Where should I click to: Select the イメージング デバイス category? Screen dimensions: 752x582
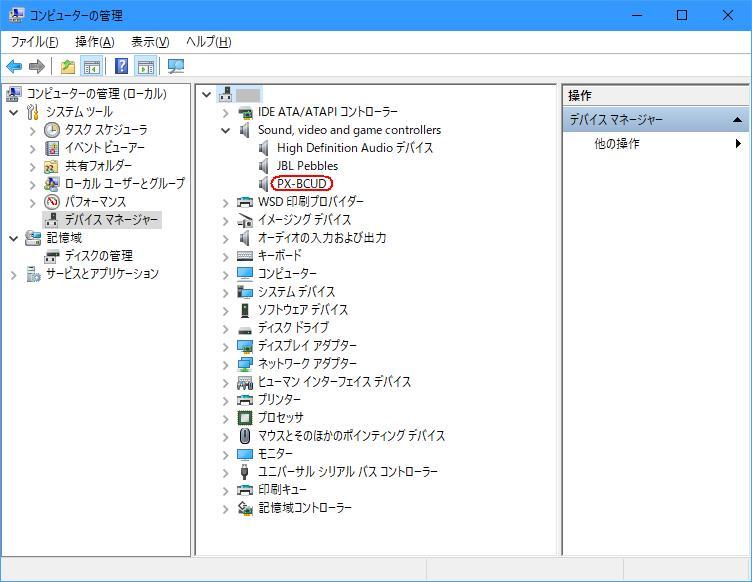(x=305, y=220)
